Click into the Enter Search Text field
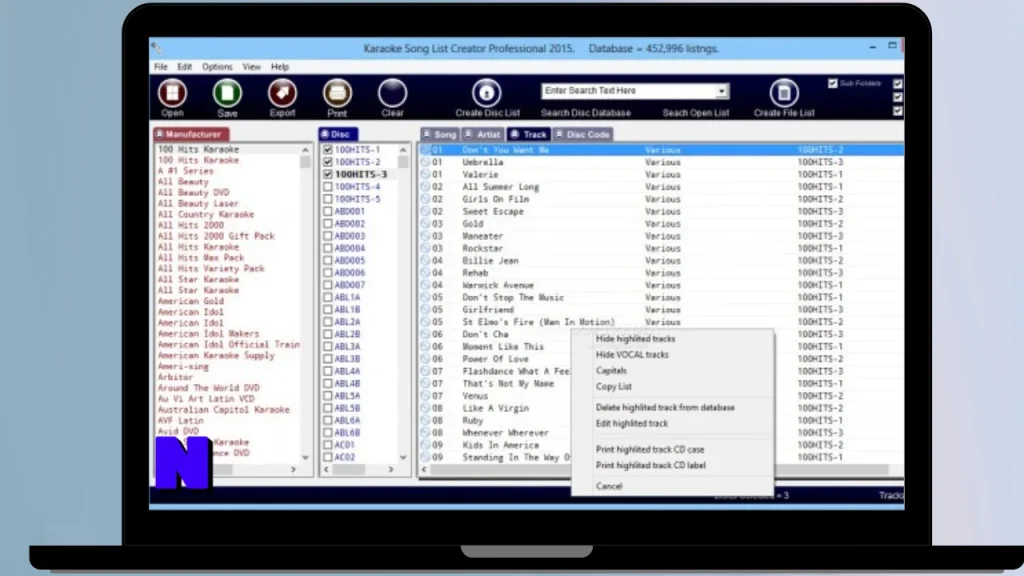Image resolution: width=1024 pixels, height=576 pixels. point(628,91)
